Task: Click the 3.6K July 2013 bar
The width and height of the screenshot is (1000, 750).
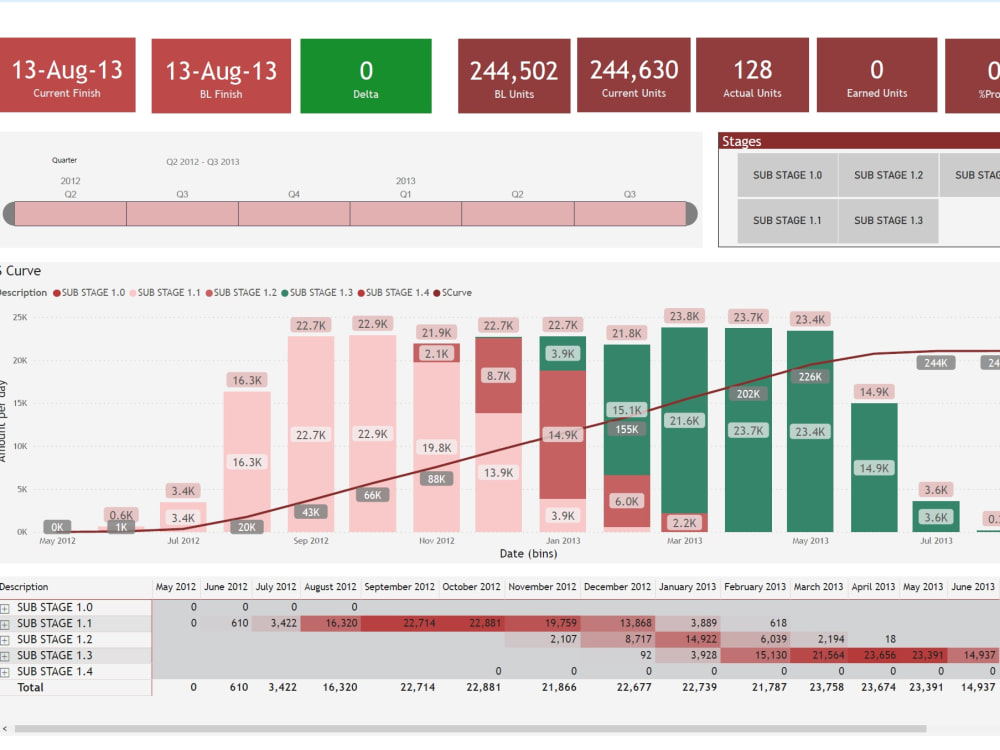Action: [x=936, y=517]
